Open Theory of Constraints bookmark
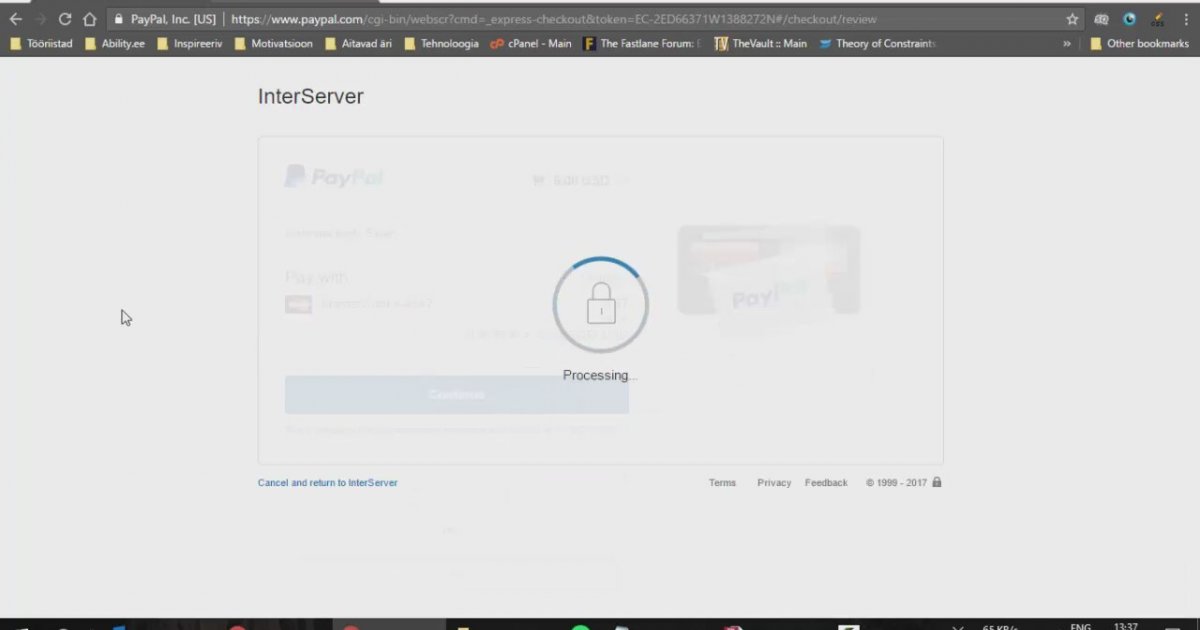This screenshot has height=630, width=1200. [x=877, y=44]
